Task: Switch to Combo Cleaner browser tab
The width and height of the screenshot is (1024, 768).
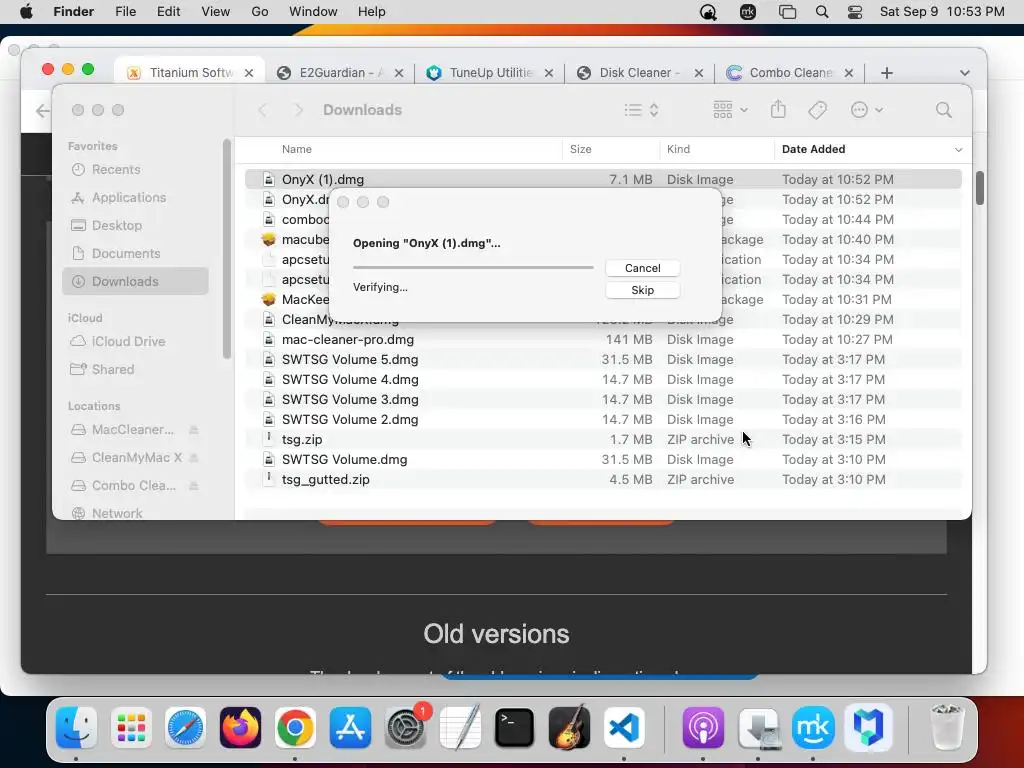Action: 790,72
